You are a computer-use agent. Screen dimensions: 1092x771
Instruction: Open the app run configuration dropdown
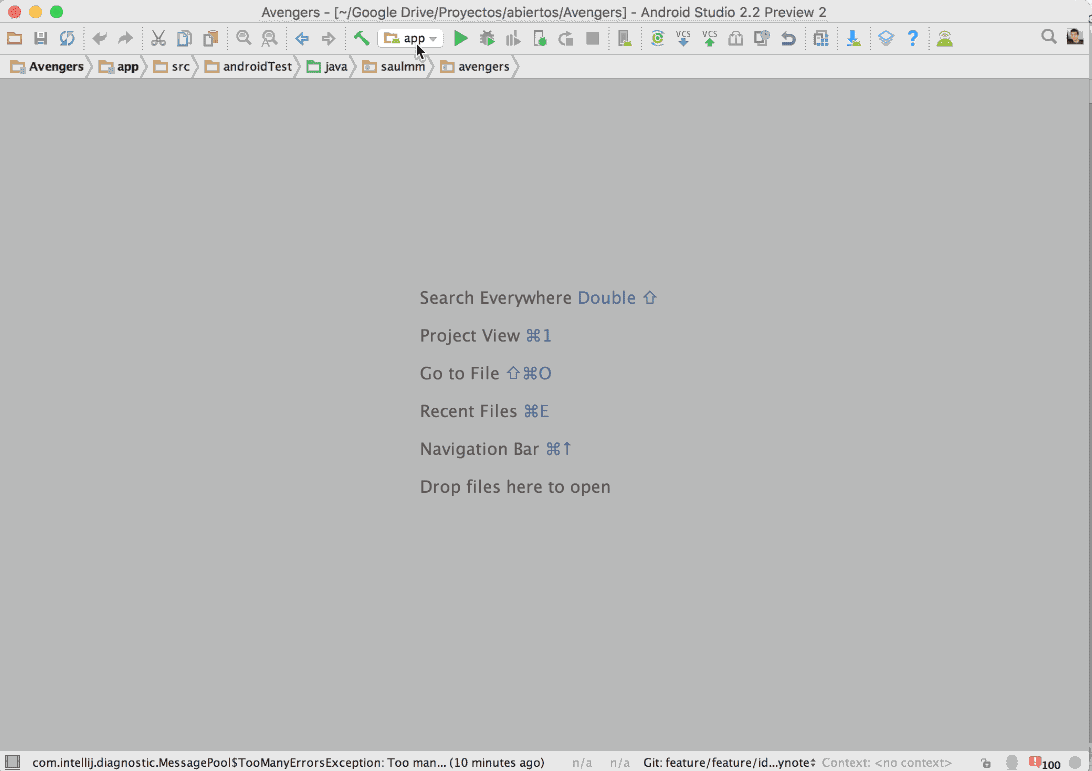[410, 38]
